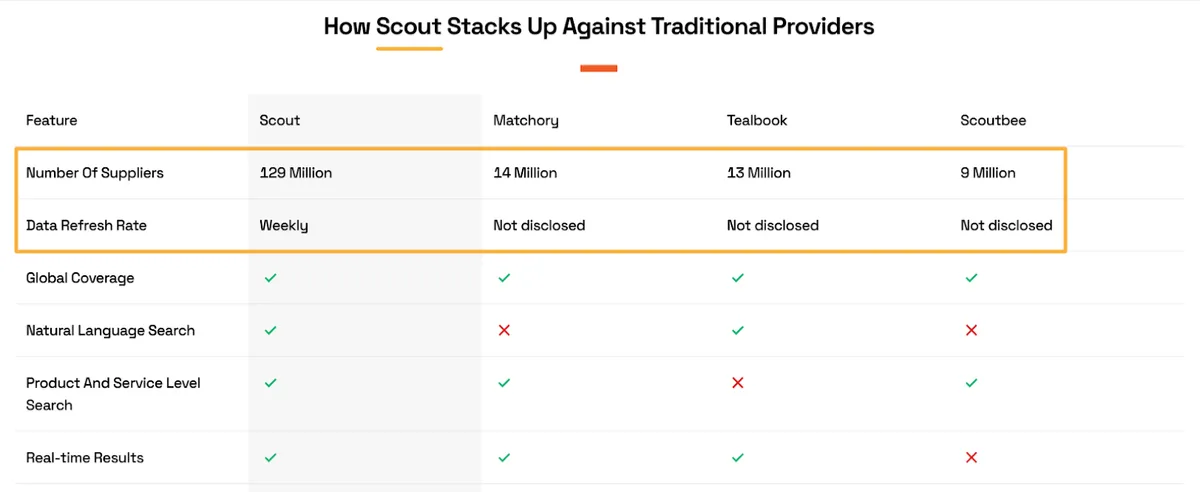1200x492 pixels.
Task: Click the 129 Million suppliers cell
Action: point(296,173)
